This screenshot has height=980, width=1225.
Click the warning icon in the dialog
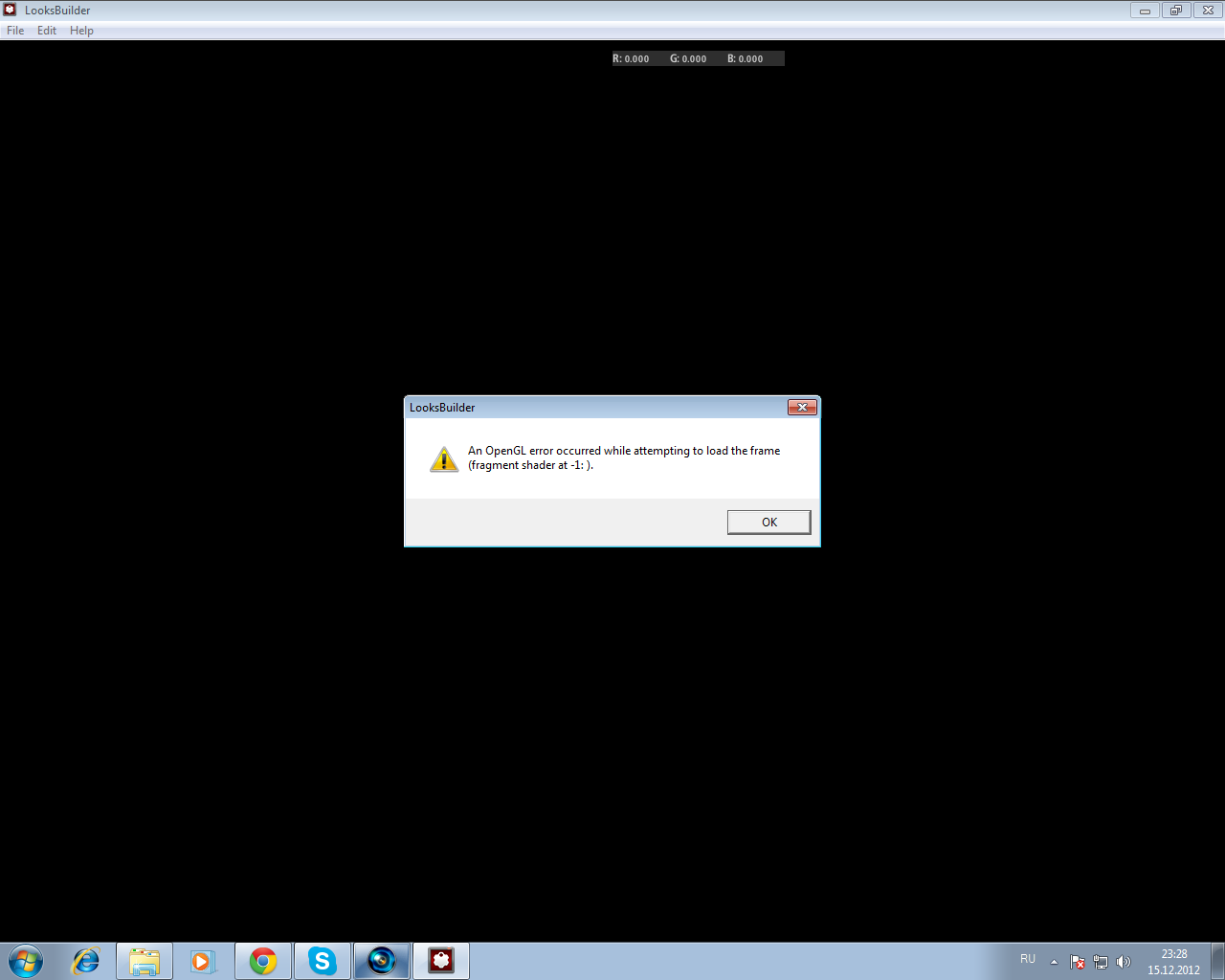pos(444,459)
